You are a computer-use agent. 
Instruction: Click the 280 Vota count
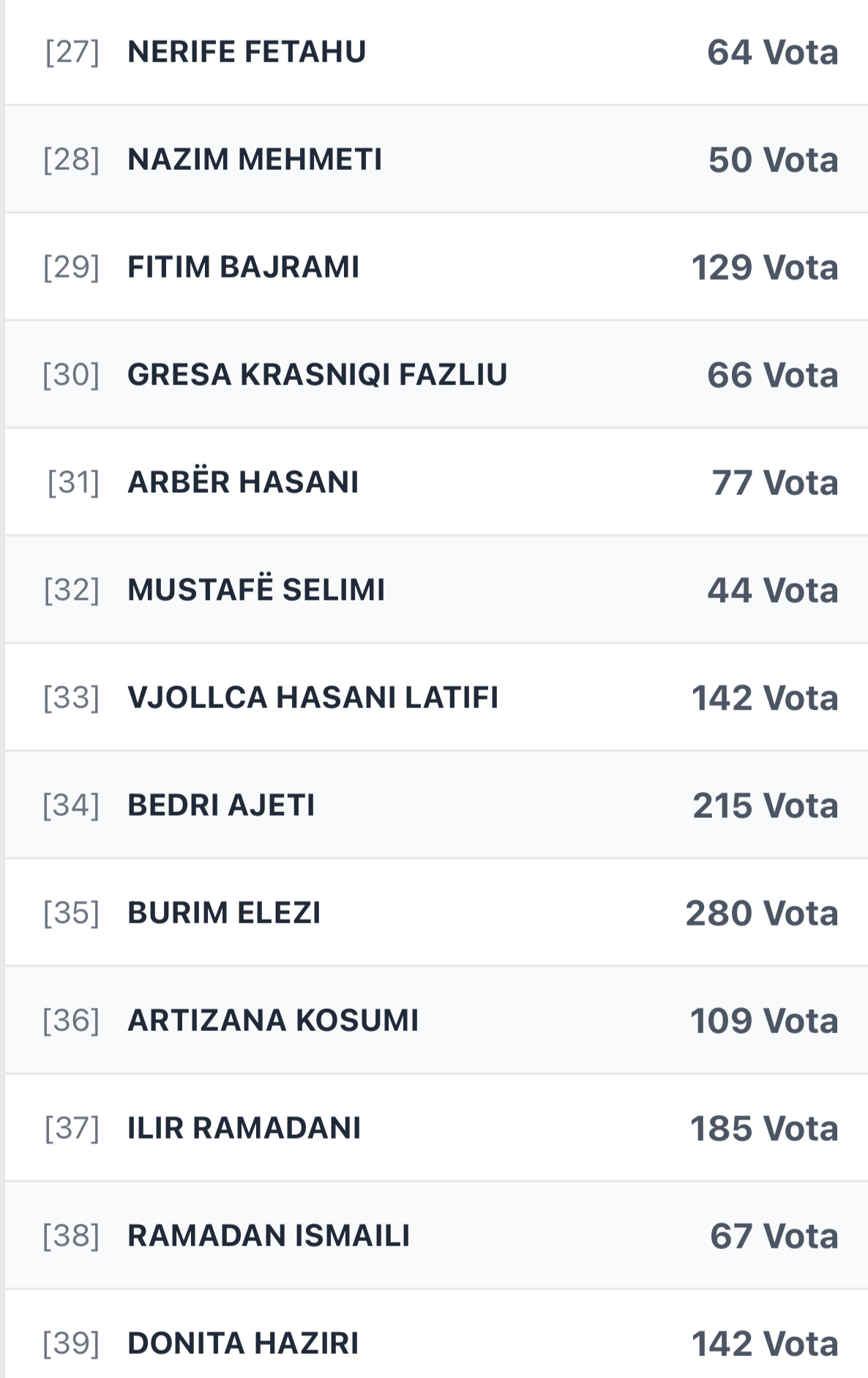tap(761, 914)
